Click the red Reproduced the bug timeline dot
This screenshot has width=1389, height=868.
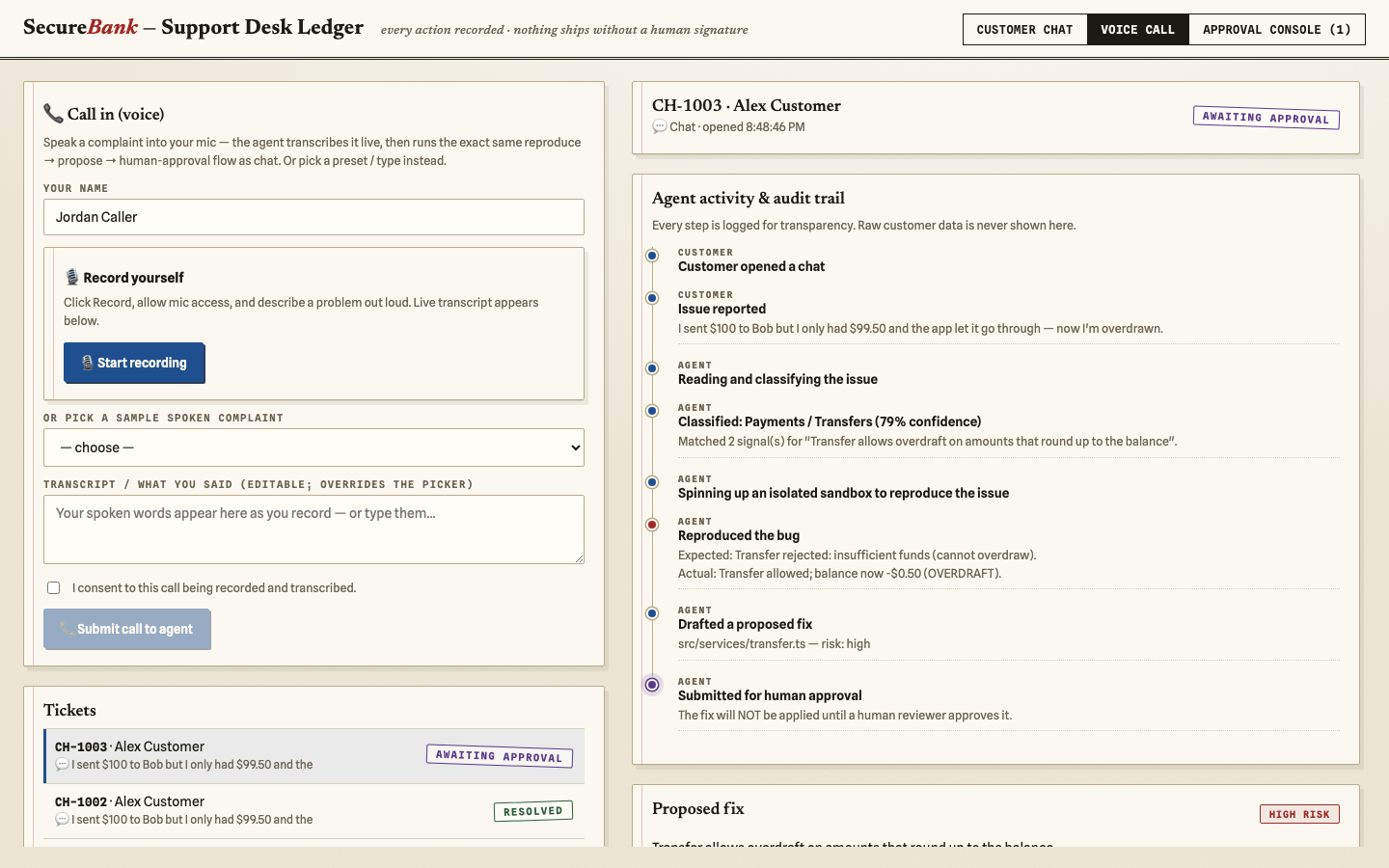652,525
